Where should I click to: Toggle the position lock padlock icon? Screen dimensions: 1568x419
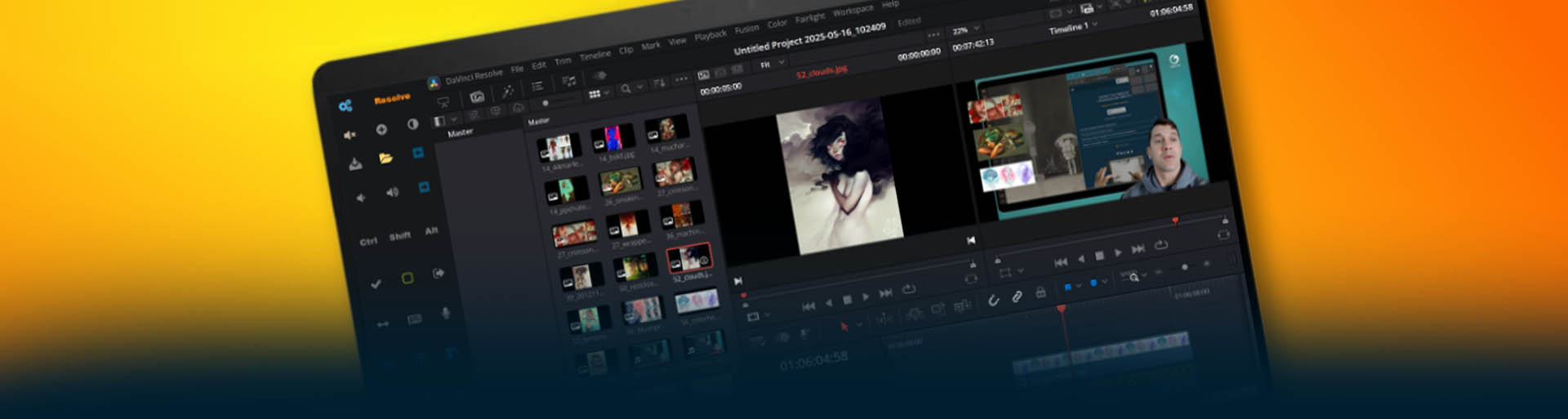click(x=1040, y=292)
